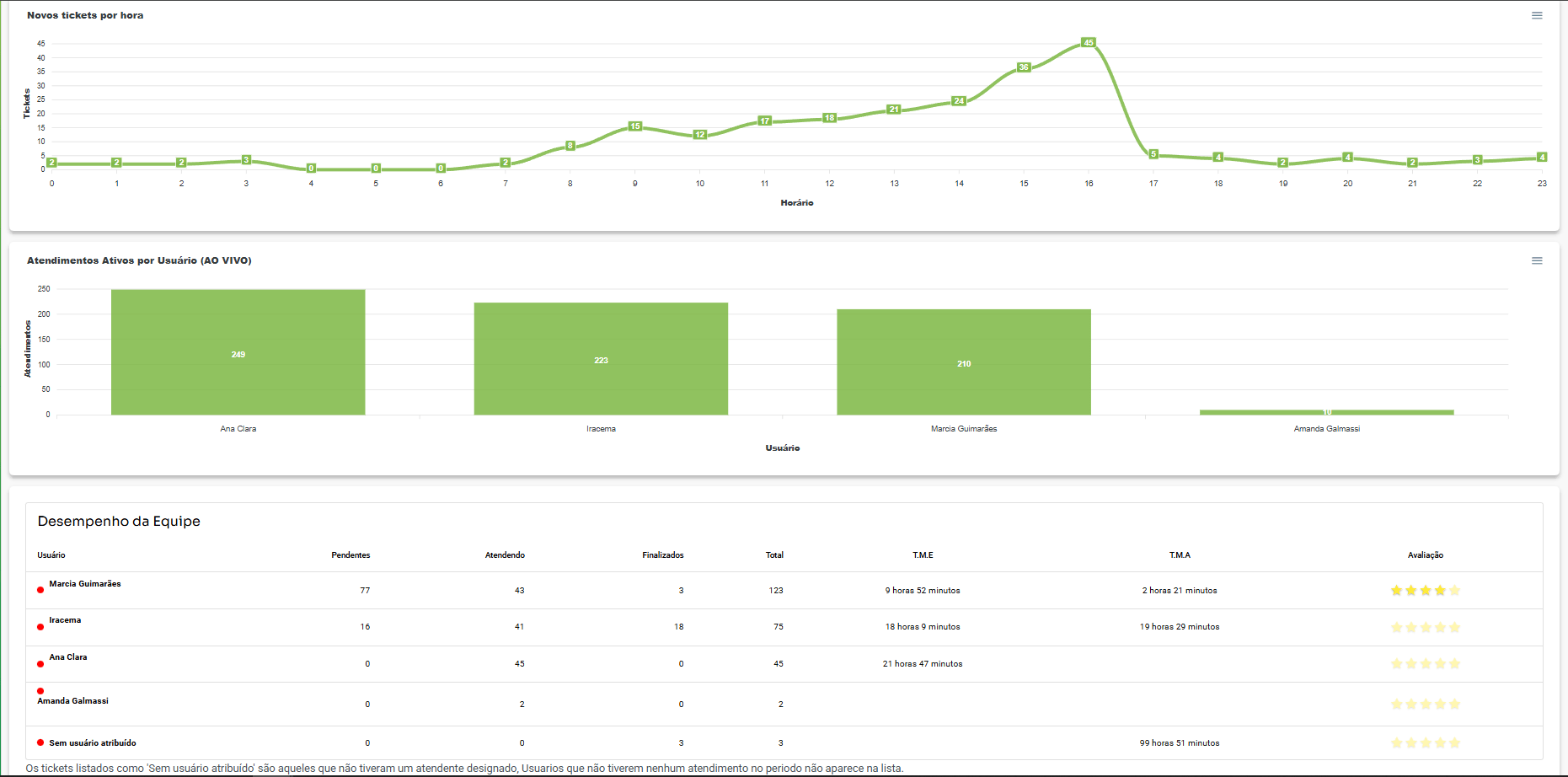
Task: Click the fourth star in Marcia Guimarães rating
Action: pos(1439,590)
